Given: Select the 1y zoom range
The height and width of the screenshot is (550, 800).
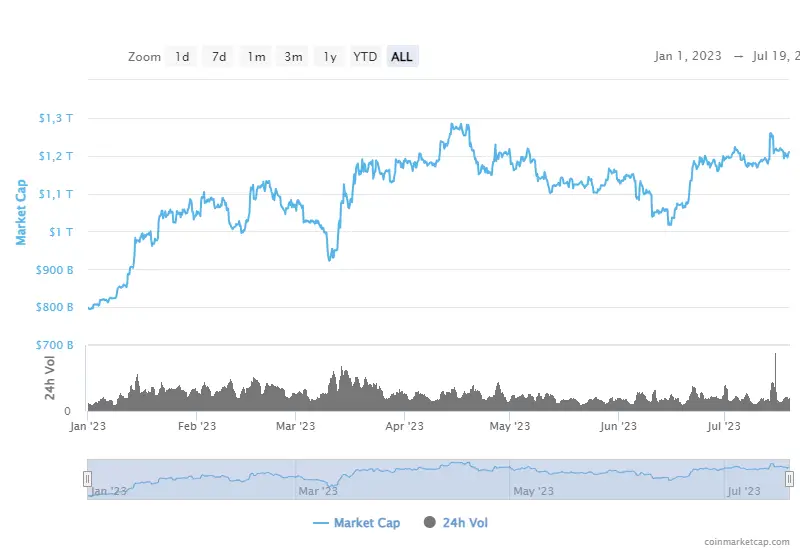Looking at the screenshot, I should coord(329,57).
